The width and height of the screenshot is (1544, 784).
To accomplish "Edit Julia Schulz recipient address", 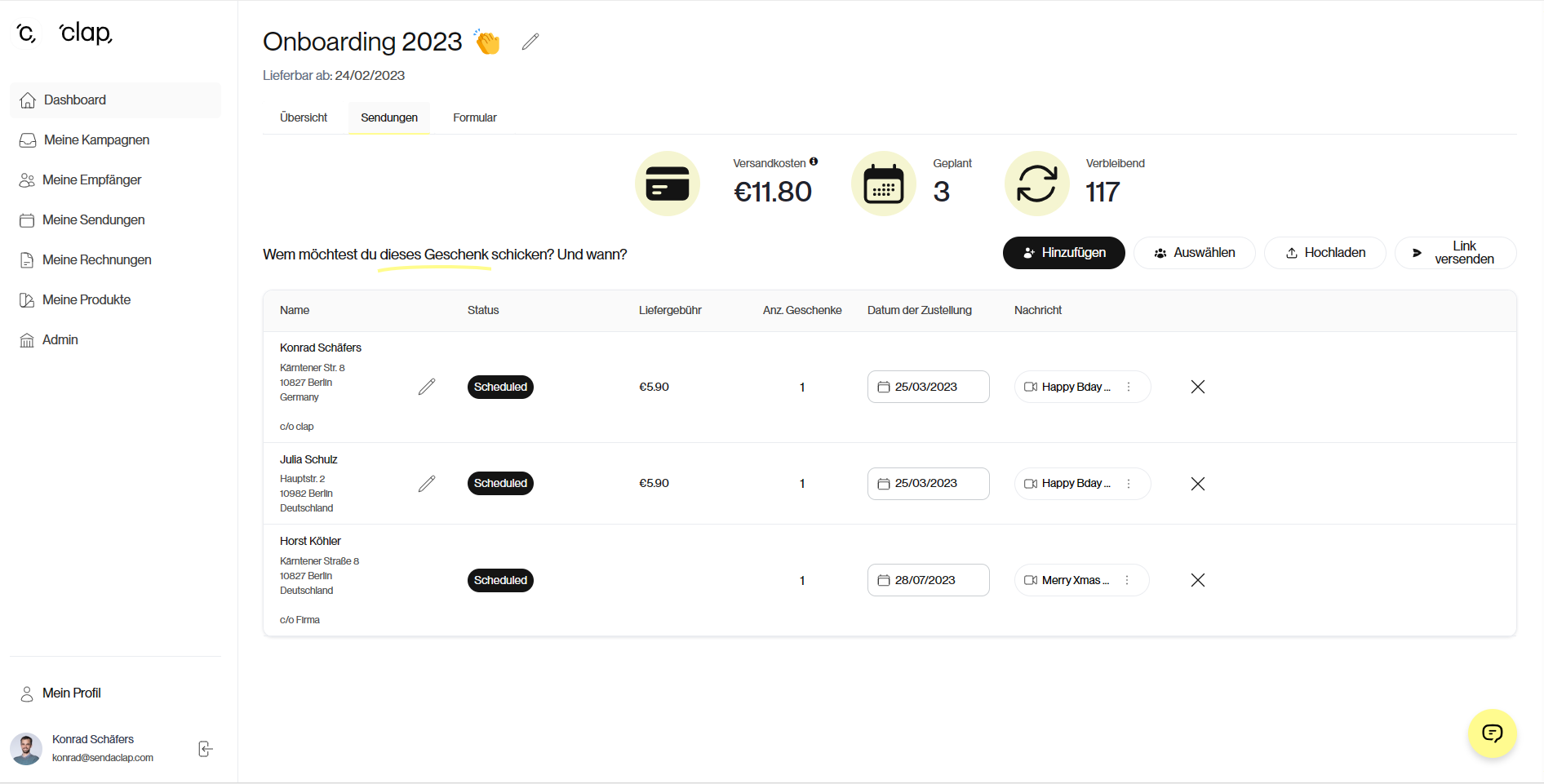I will (427, 484).
